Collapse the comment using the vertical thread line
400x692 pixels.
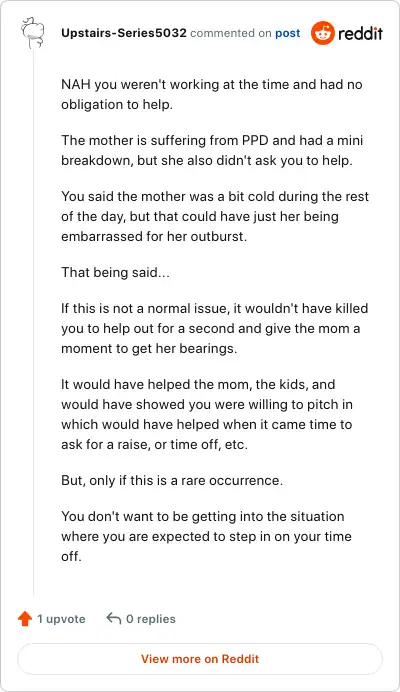click(34, 322)
